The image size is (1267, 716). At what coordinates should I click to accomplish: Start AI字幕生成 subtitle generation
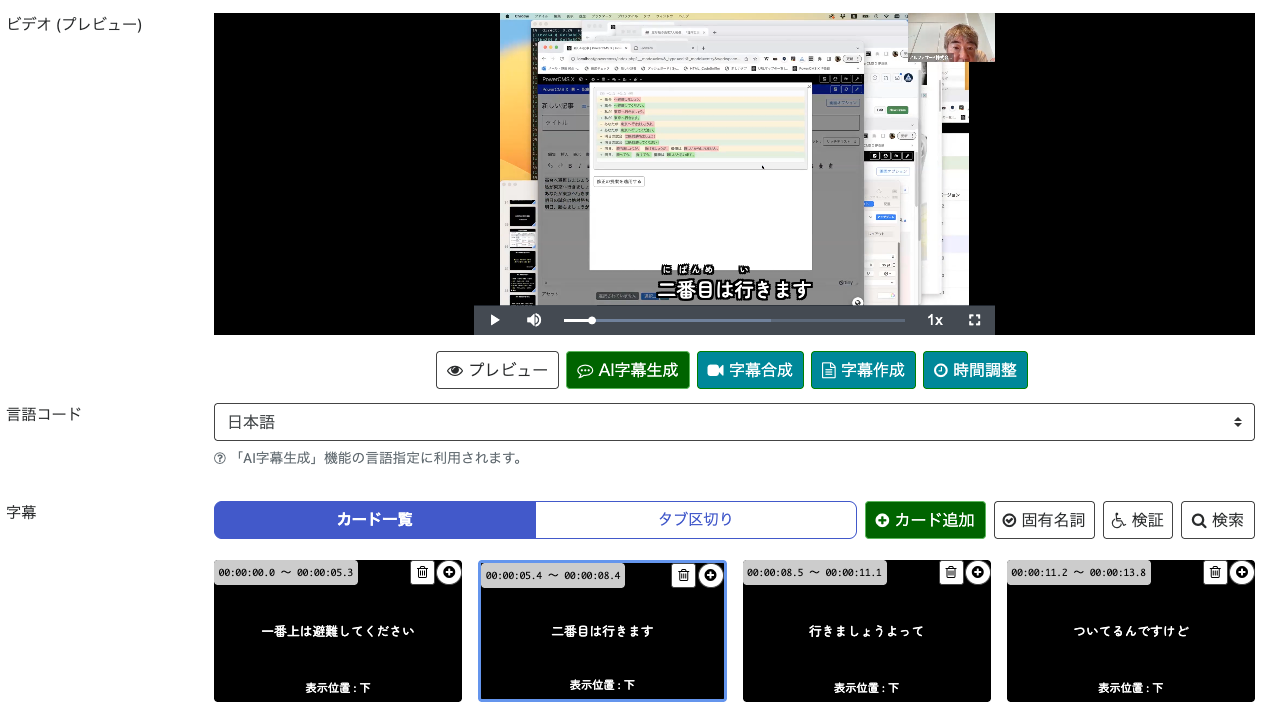coord(628,370)
